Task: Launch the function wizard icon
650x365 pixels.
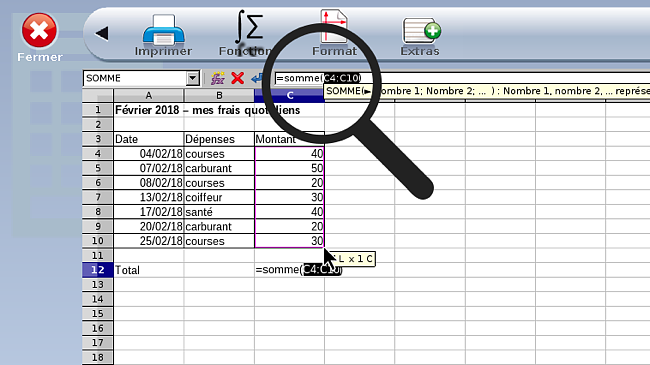Action: tap(218, 78)
